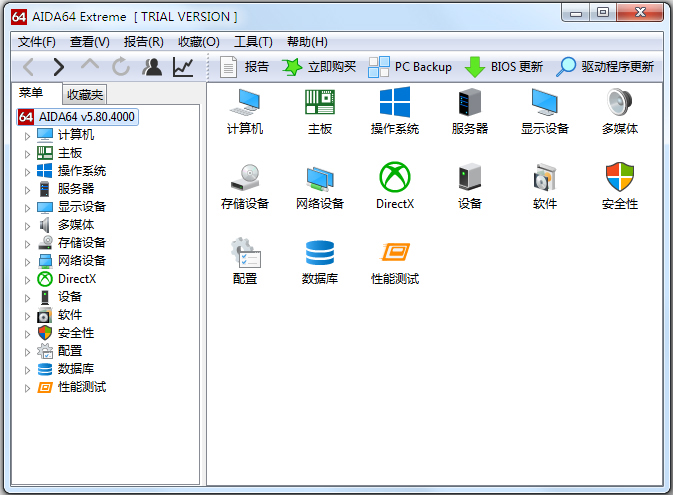This screenshot has width=673, height=495.
Task: Click the 报告 report toolbar button
Action: coord(245,67)
